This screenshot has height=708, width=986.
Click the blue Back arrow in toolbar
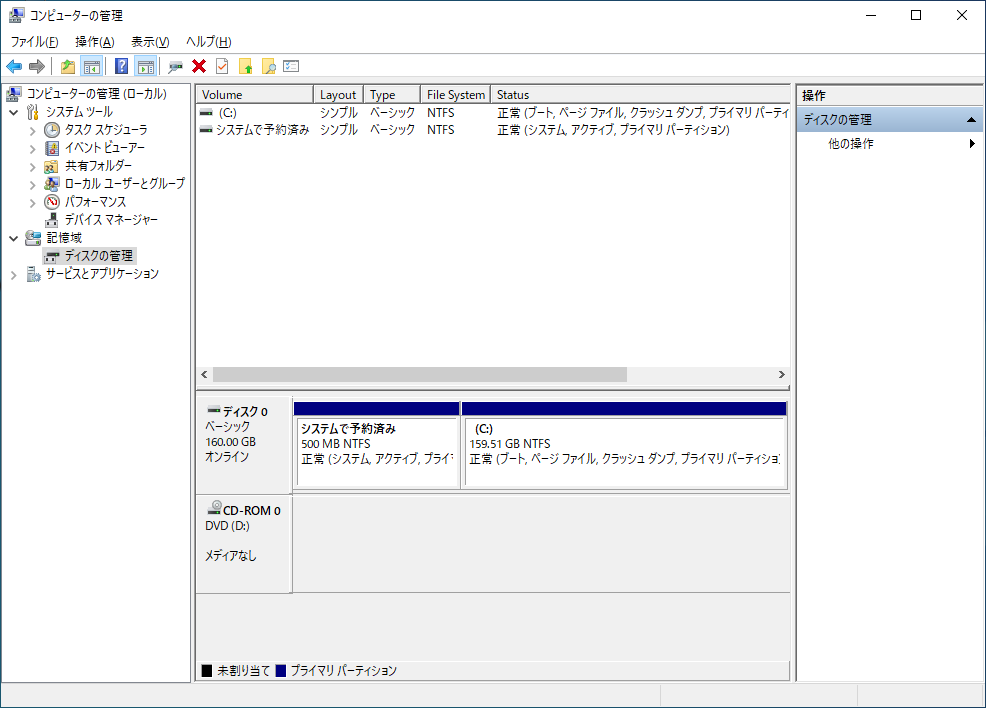click(14, 66)
